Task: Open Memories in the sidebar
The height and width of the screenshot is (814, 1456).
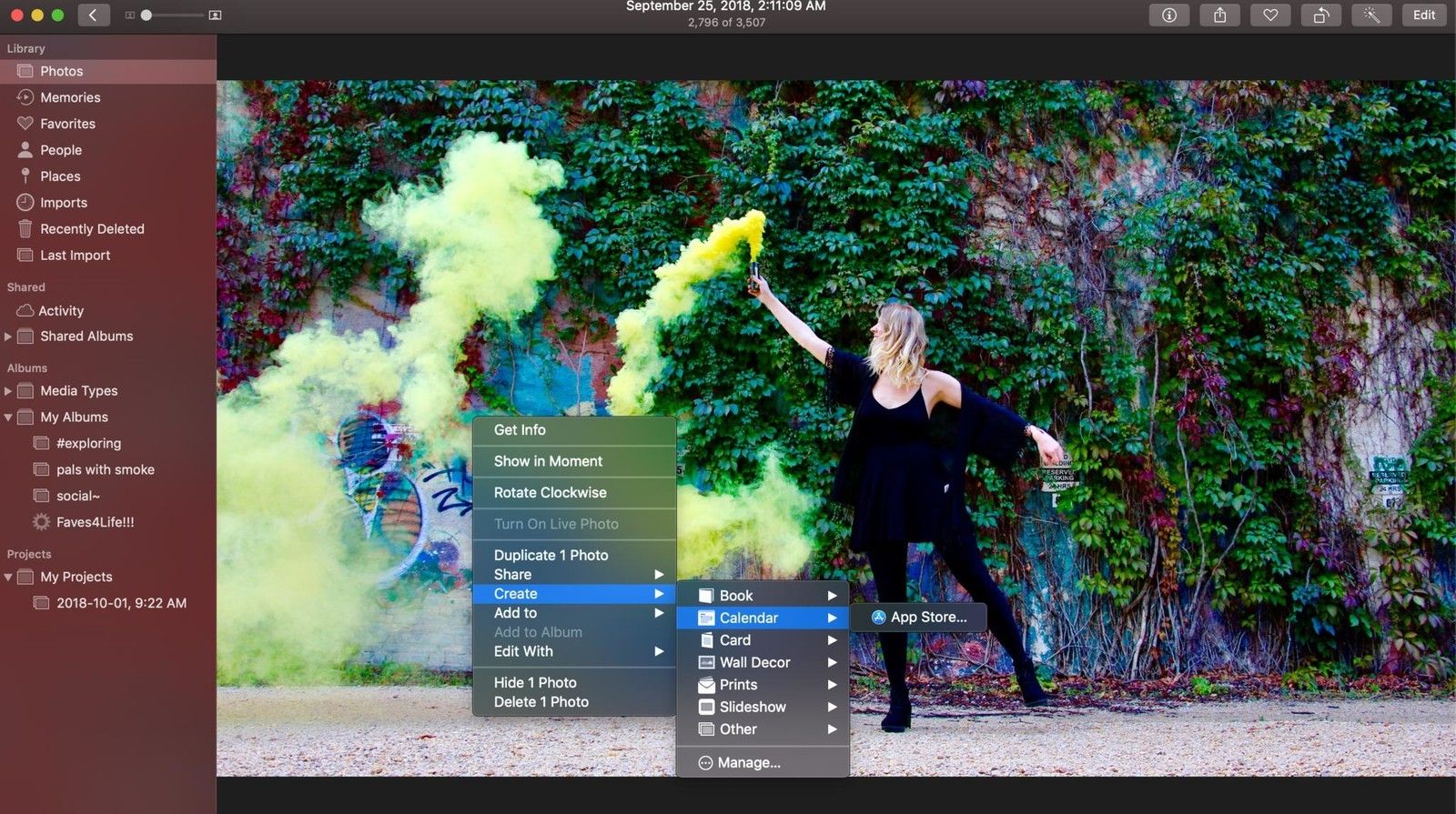Action: (70, 97)
